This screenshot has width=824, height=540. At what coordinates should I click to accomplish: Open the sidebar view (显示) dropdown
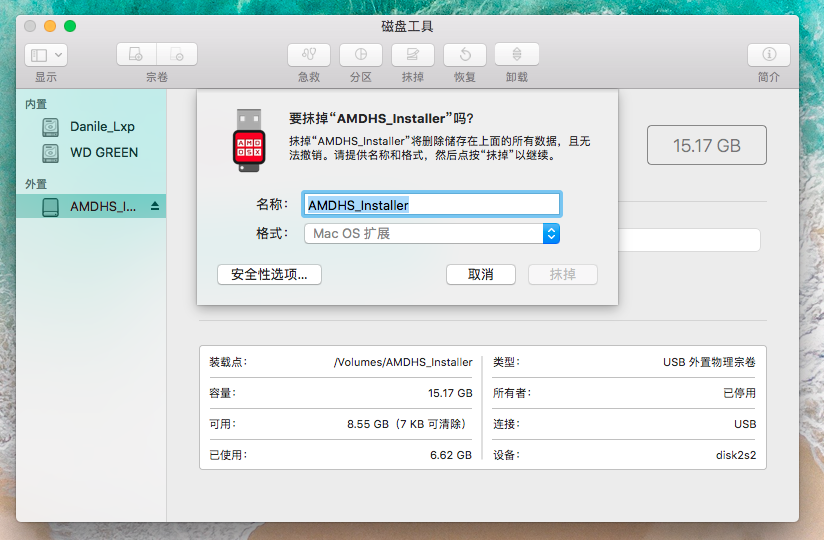pos(46,55)
